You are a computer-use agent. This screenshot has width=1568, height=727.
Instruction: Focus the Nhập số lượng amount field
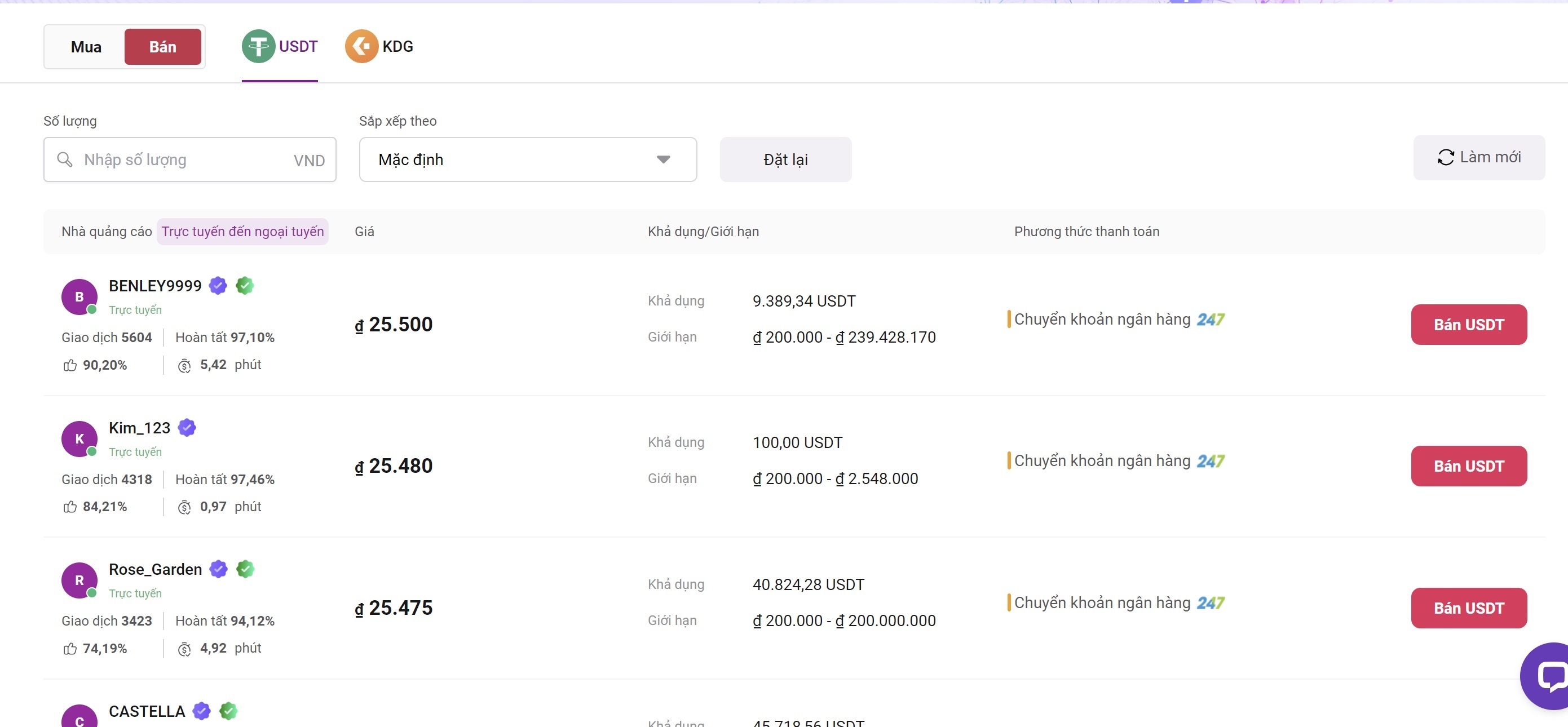[x=189, y=159]
